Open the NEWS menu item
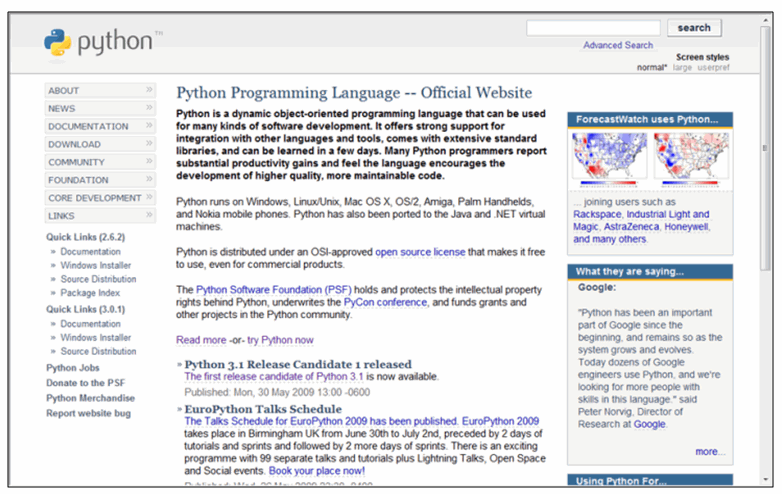 100,108
